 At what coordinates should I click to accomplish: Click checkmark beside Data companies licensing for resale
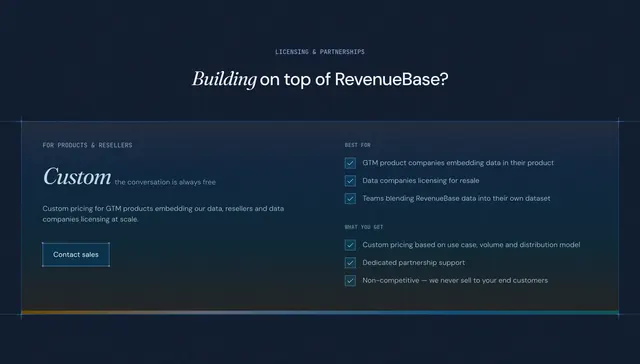coord(350,181)
